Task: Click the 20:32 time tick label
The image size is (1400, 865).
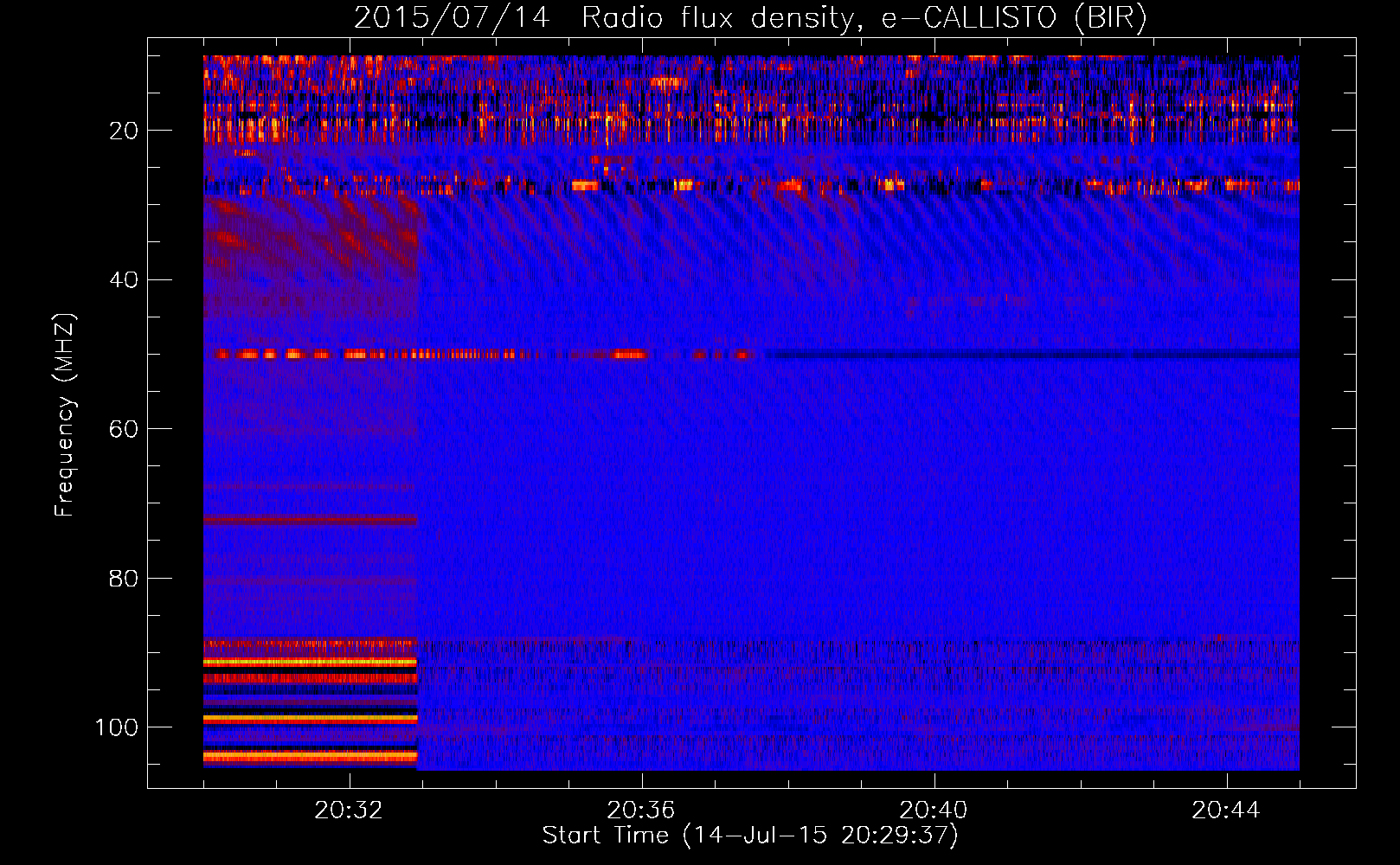Action: [x=349, y=811]
